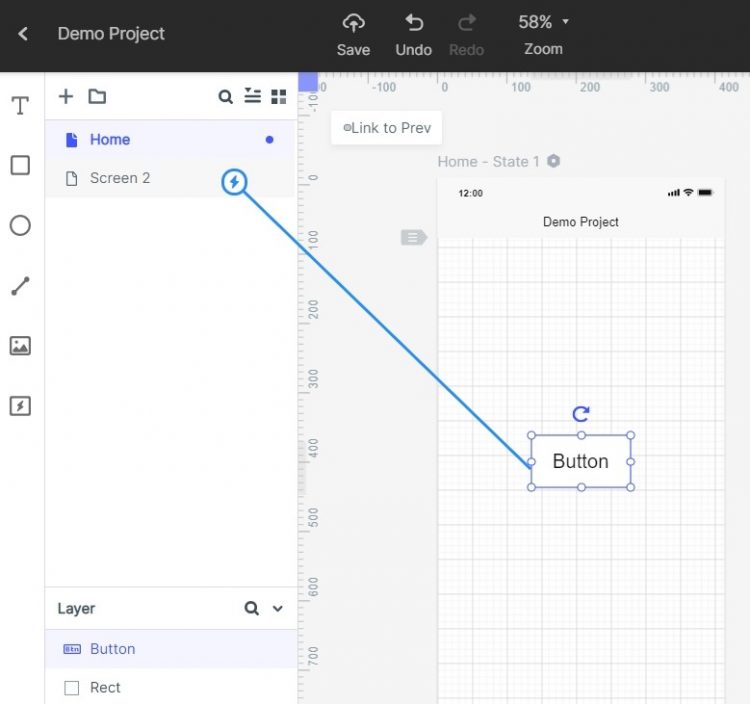Select the Button widget on the canvas
750x704 pixels.
(x=581, y=461)
